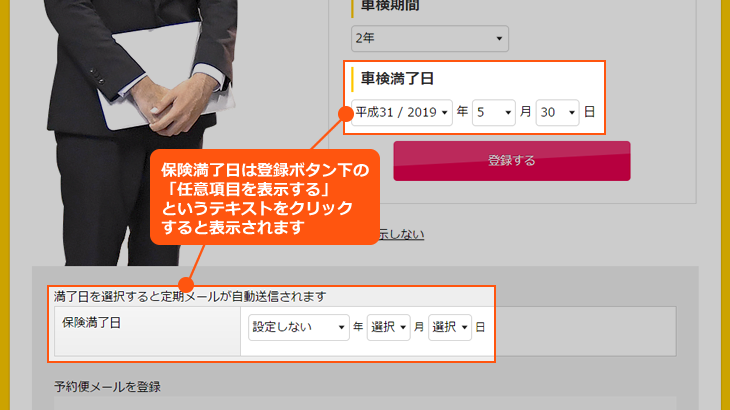Open the 保険満了日 year dropdown 設定しない
The width and height of the screenshot is (730, 410).
pyautogui.click(x=298, y=327)
